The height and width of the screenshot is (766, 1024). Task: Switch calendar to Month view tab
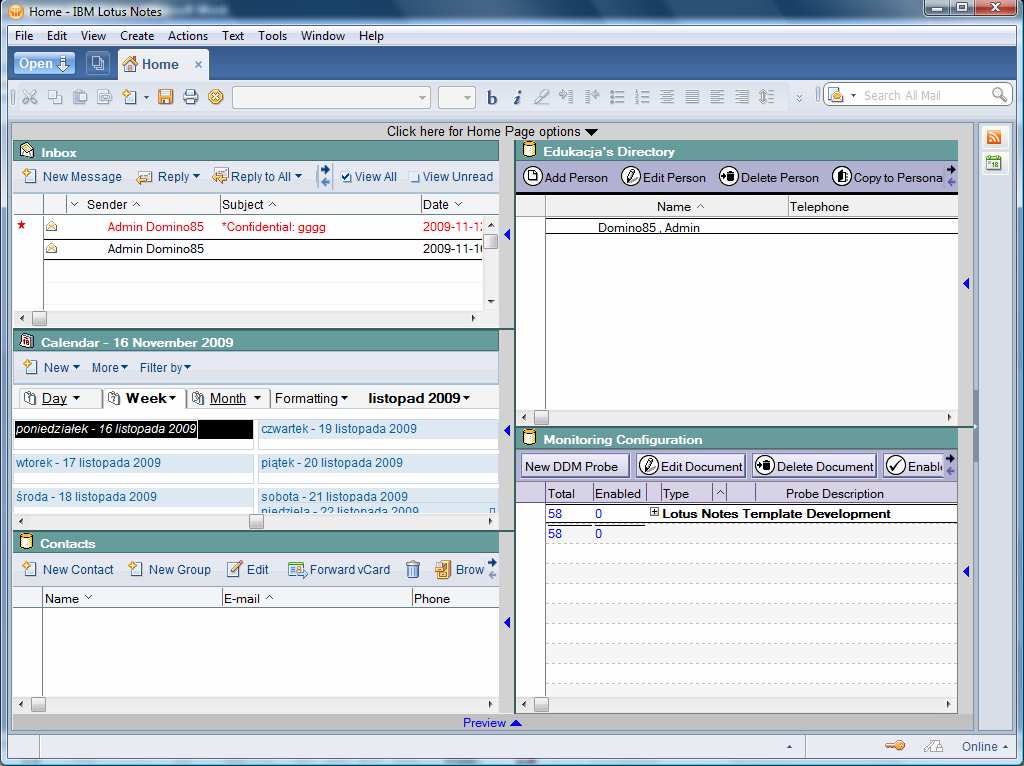coord(228,398)
